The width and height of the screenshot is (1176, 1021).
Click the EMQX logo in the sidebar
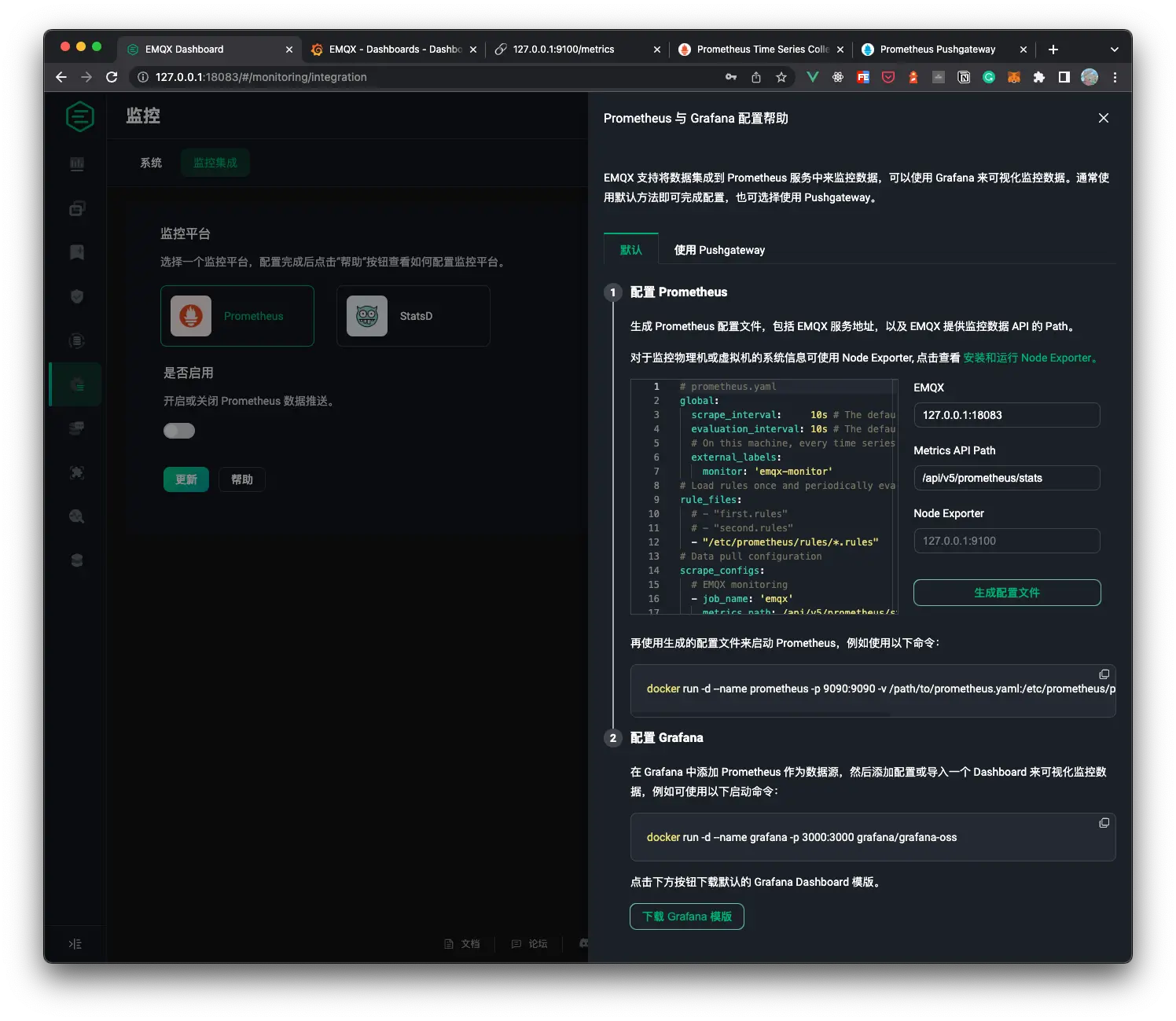tap(79, 116)
